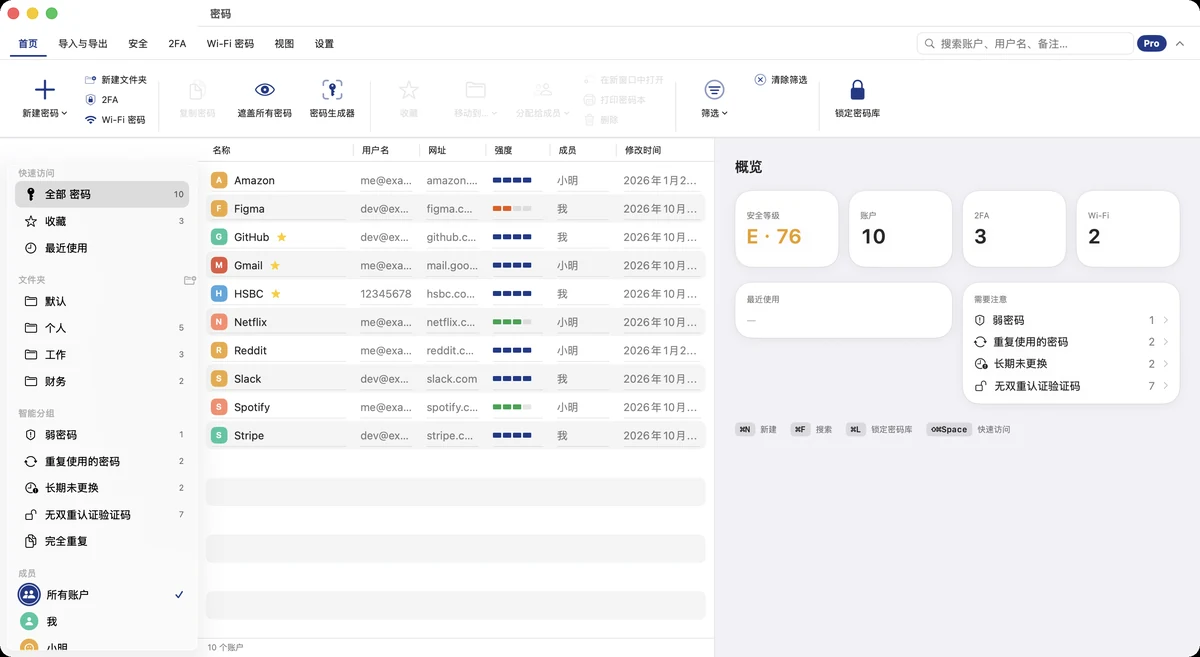Select 全部 密码 in the sidebar

point(102,194)
